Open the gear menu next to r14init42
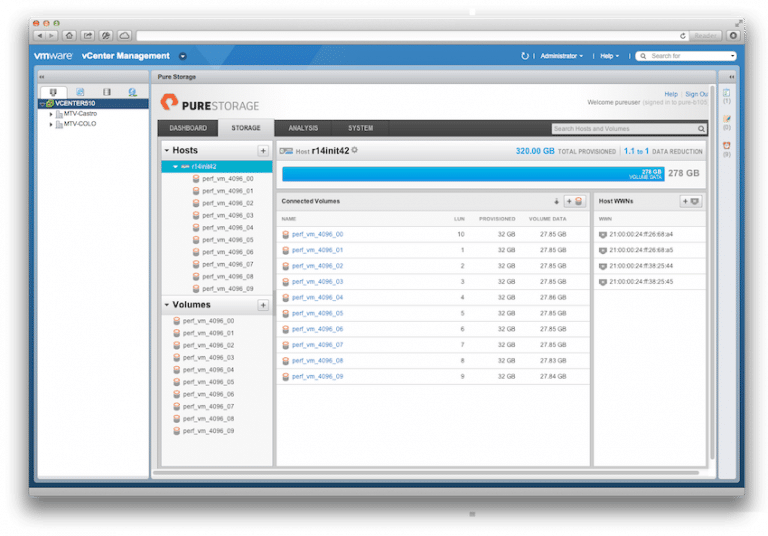 (355, 150)
